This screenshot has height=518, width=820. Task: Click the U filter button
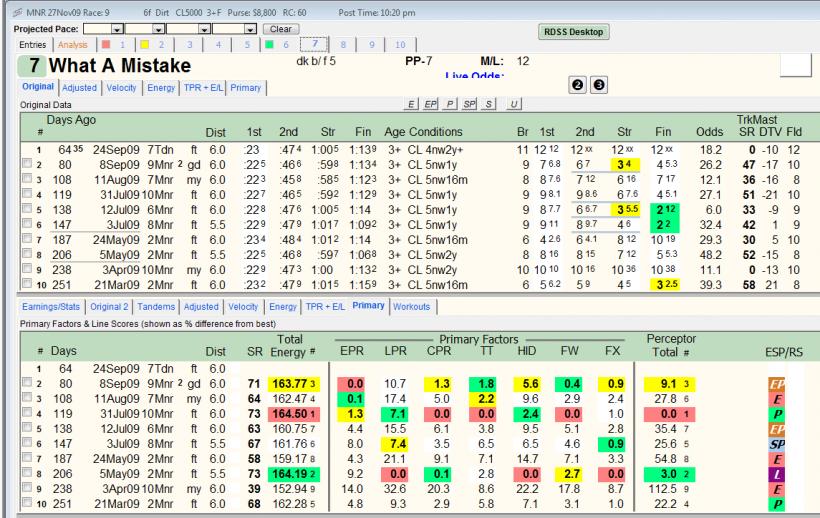pyautogui.click(x=514, y=104)
